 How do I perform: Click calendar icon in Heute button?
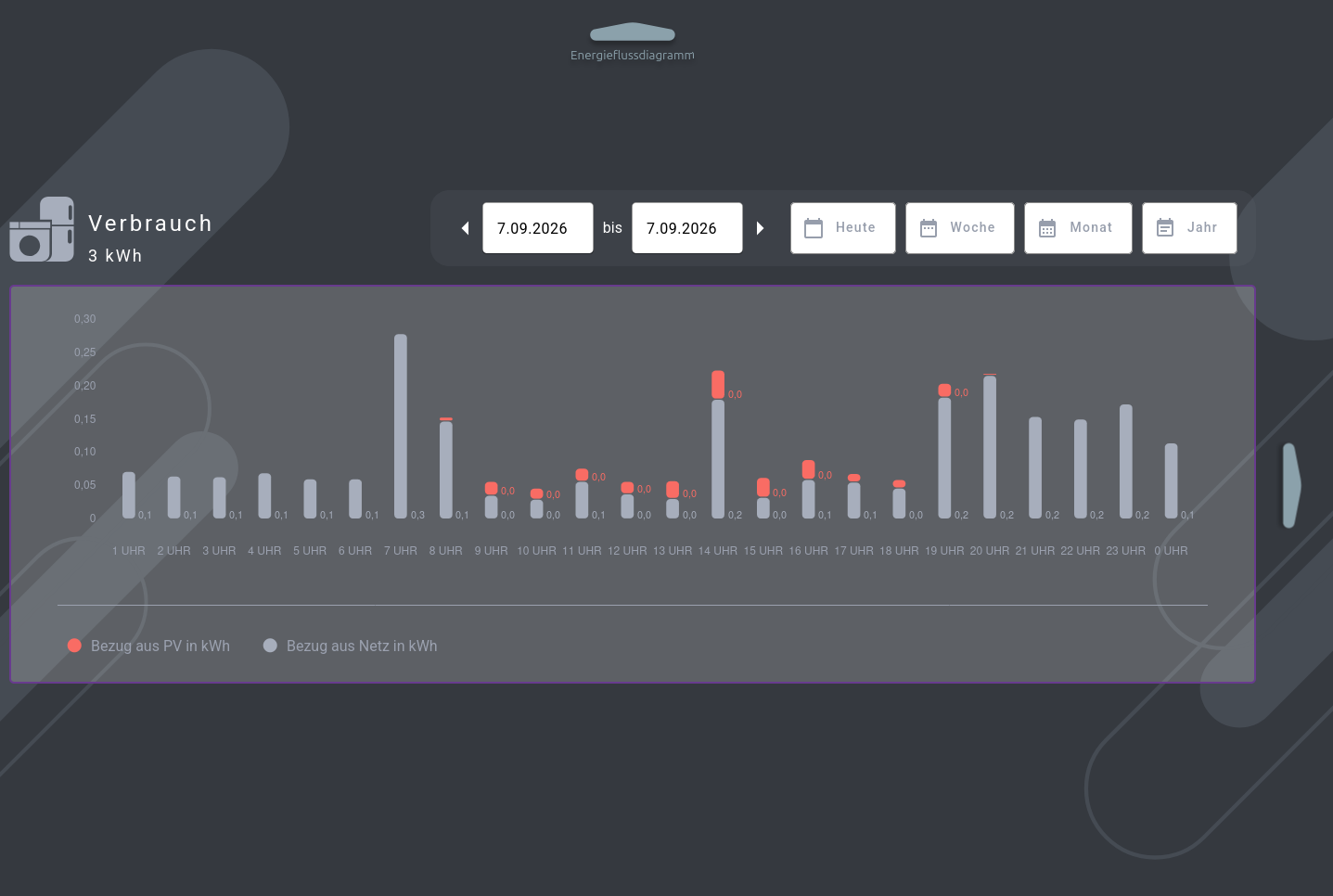pos(814,228)
